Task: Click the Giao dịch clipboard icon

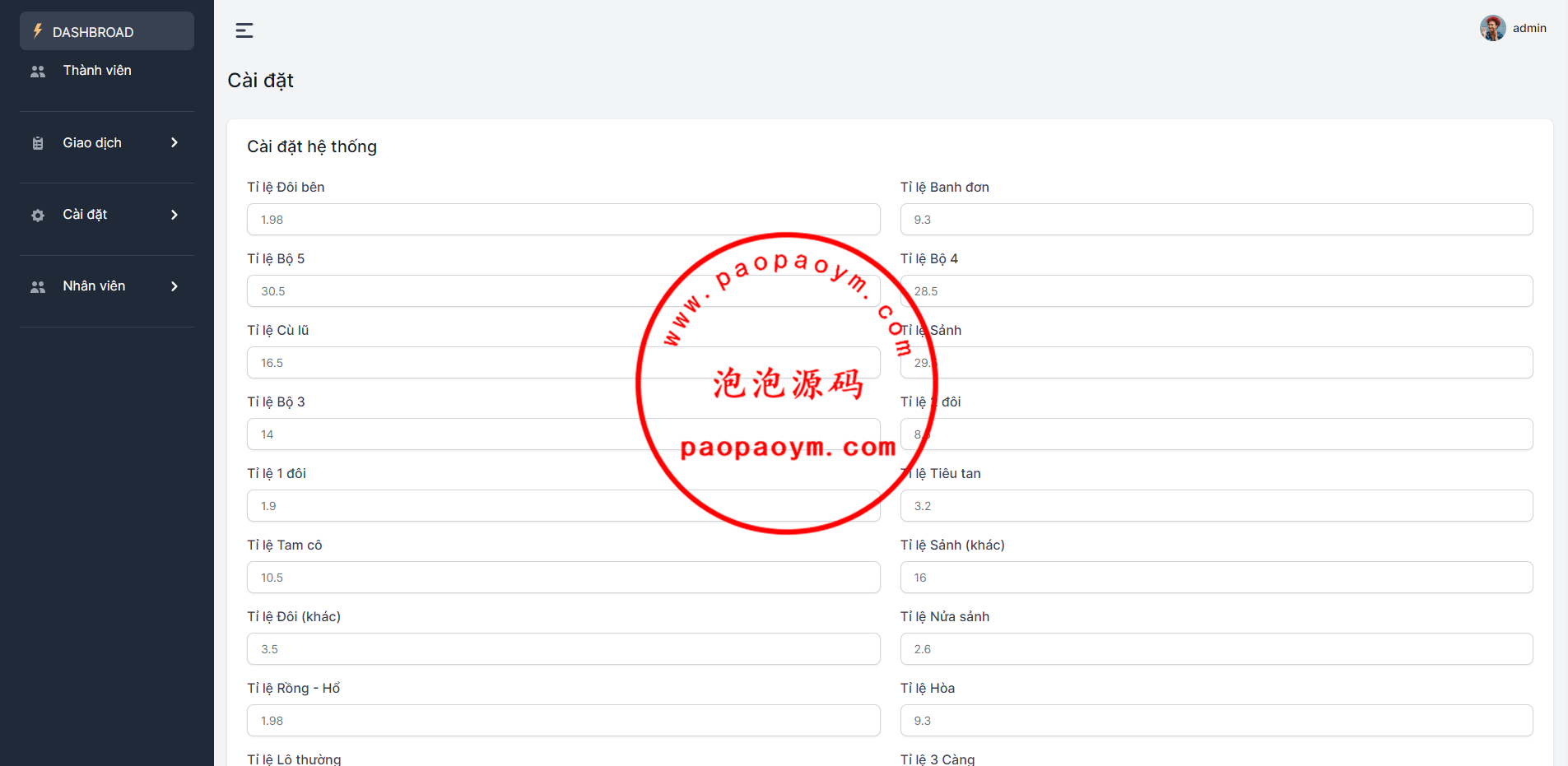Action: point(38,143)
